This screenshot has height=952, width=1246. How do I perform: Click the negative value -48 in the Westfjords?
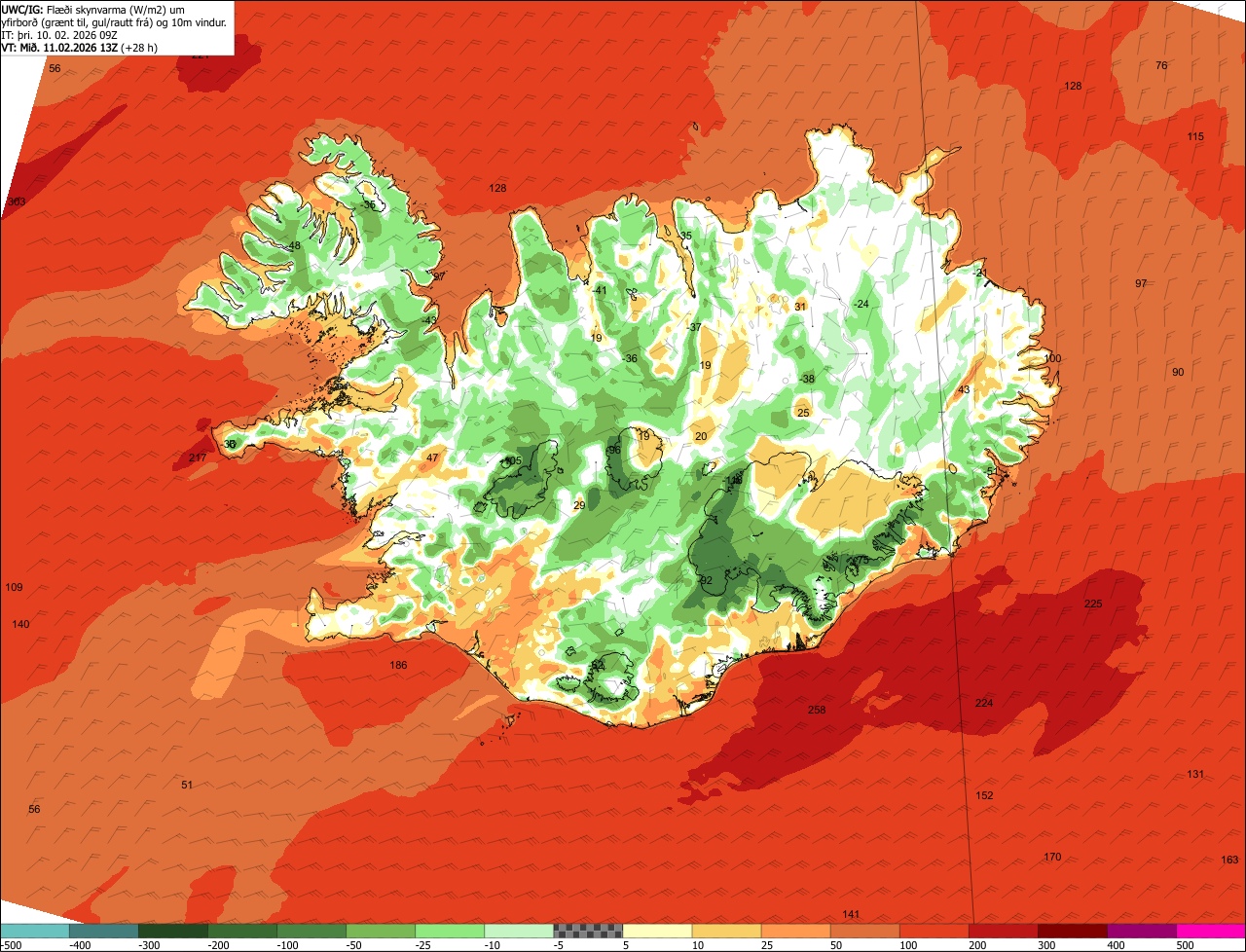click(292, 246)
